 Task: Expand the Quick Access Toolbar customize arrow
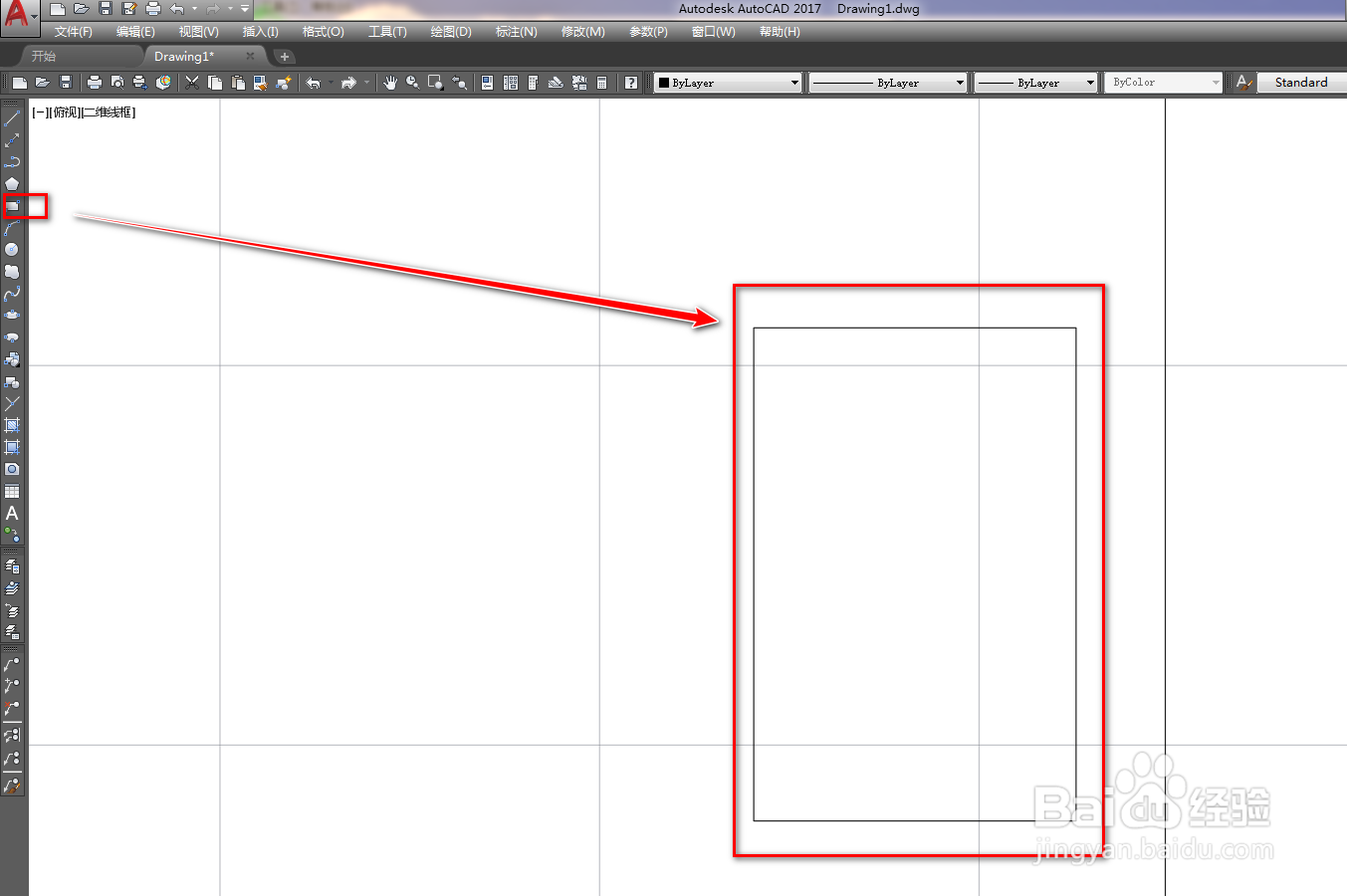pyautogui.click(x=245, y=9)
